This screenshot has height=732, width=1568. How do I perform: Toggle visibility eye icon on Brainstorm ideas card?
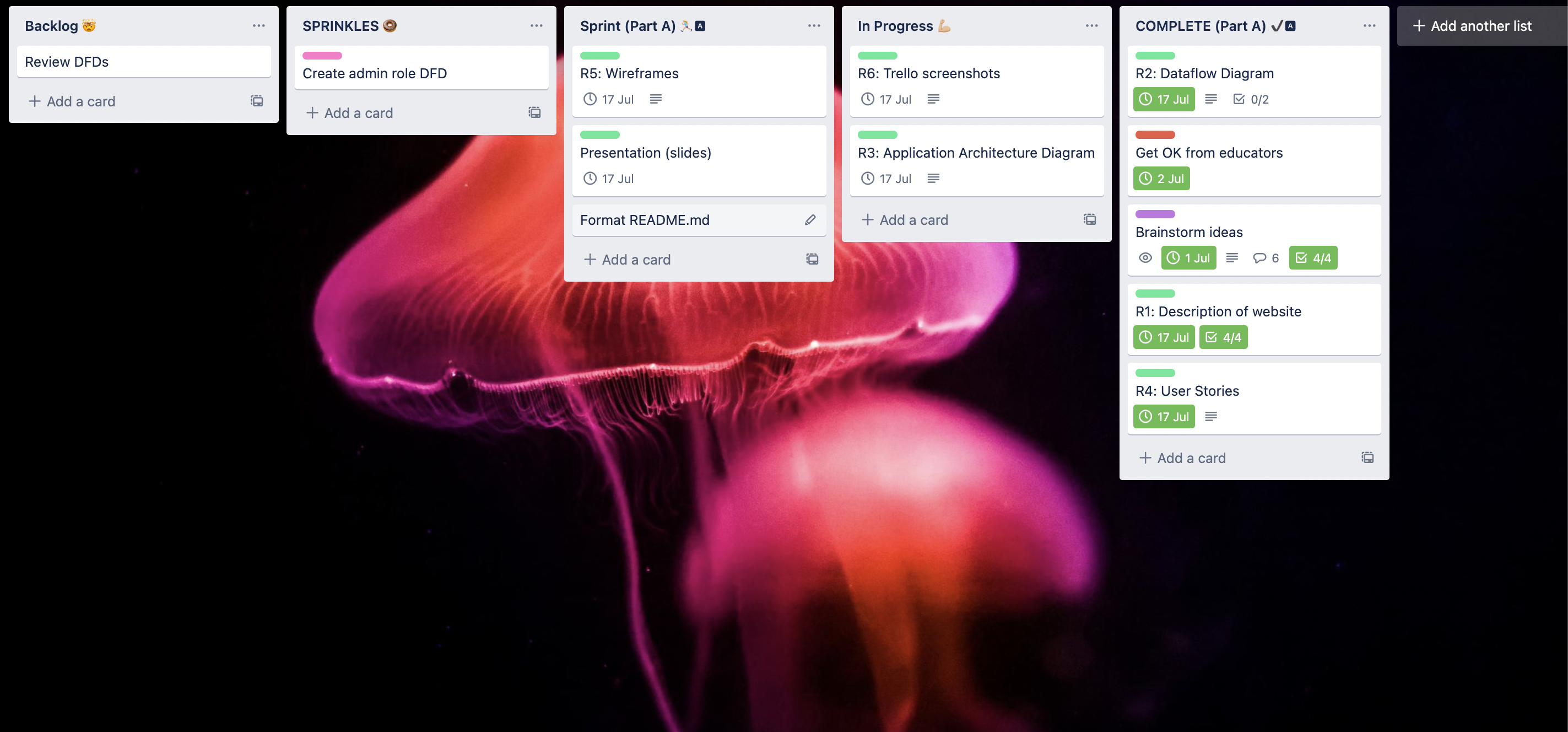tap(1146, 258)
